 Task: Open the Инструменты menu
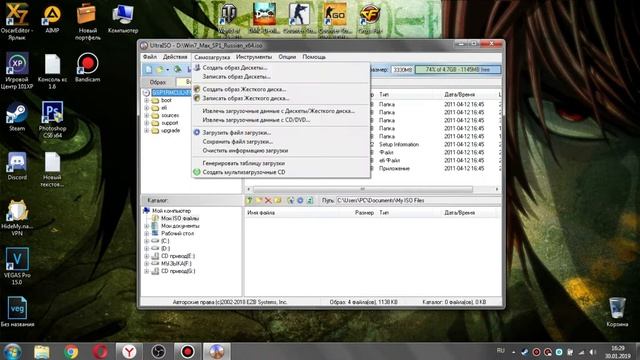[253, 57]
